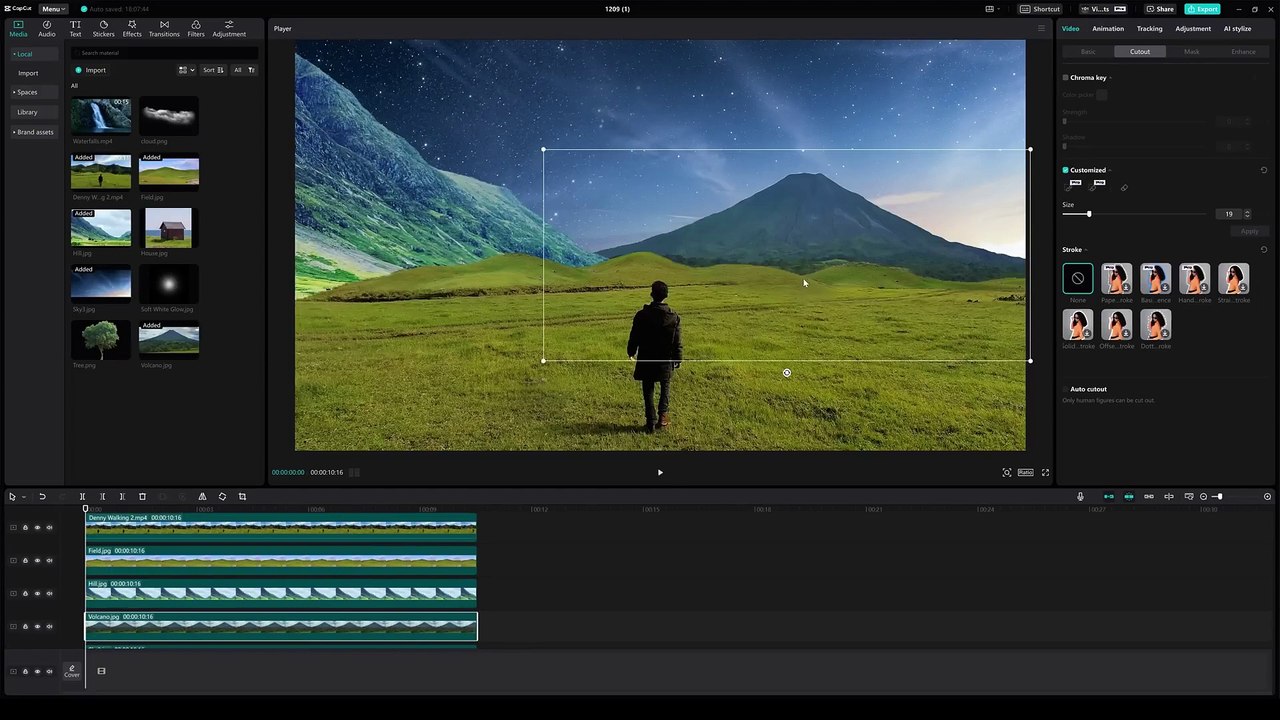This screenshot has height=720, width=1280.
Task: Open the Shortcut button
Action: 1041,9
